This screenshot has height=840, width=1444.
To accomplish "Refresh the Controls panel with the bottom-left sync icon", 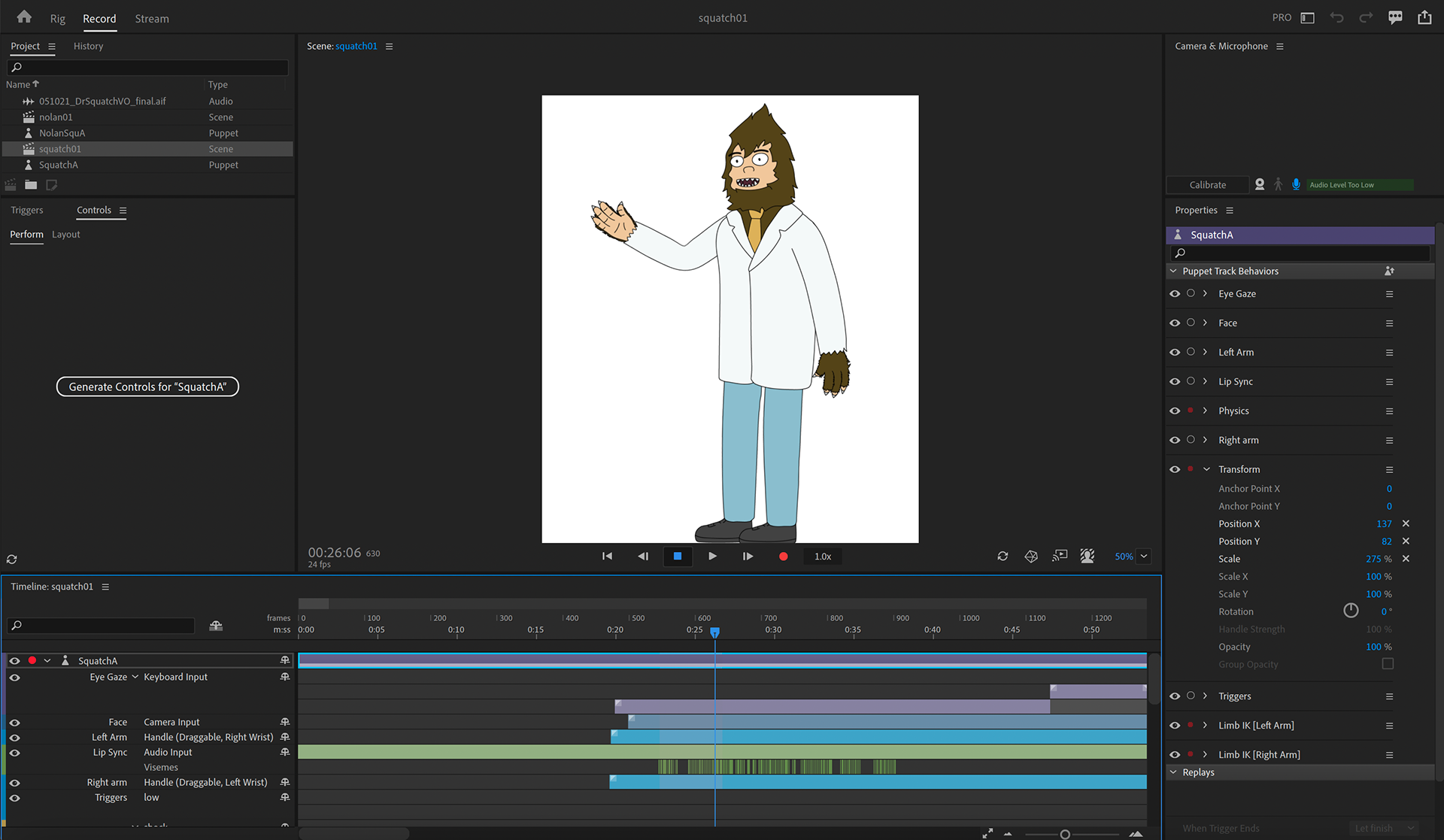I will point(12,559).
